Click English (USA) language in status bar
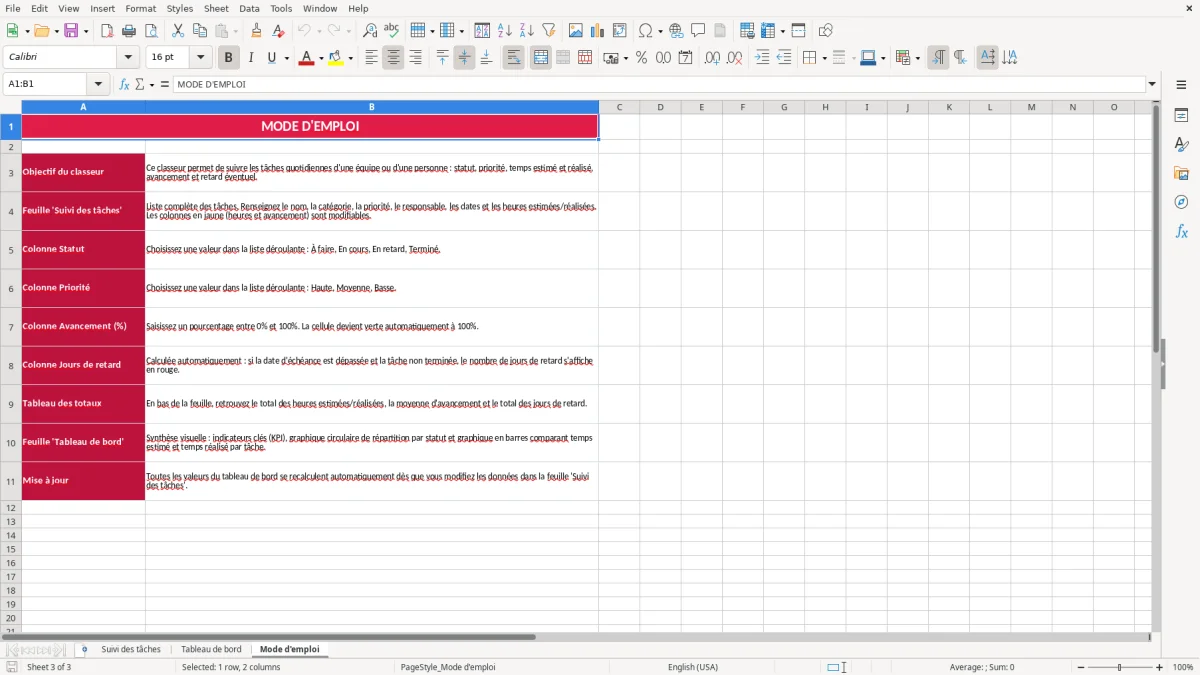The height and width of the screenshot is (675, 1200). pos(693,667)
